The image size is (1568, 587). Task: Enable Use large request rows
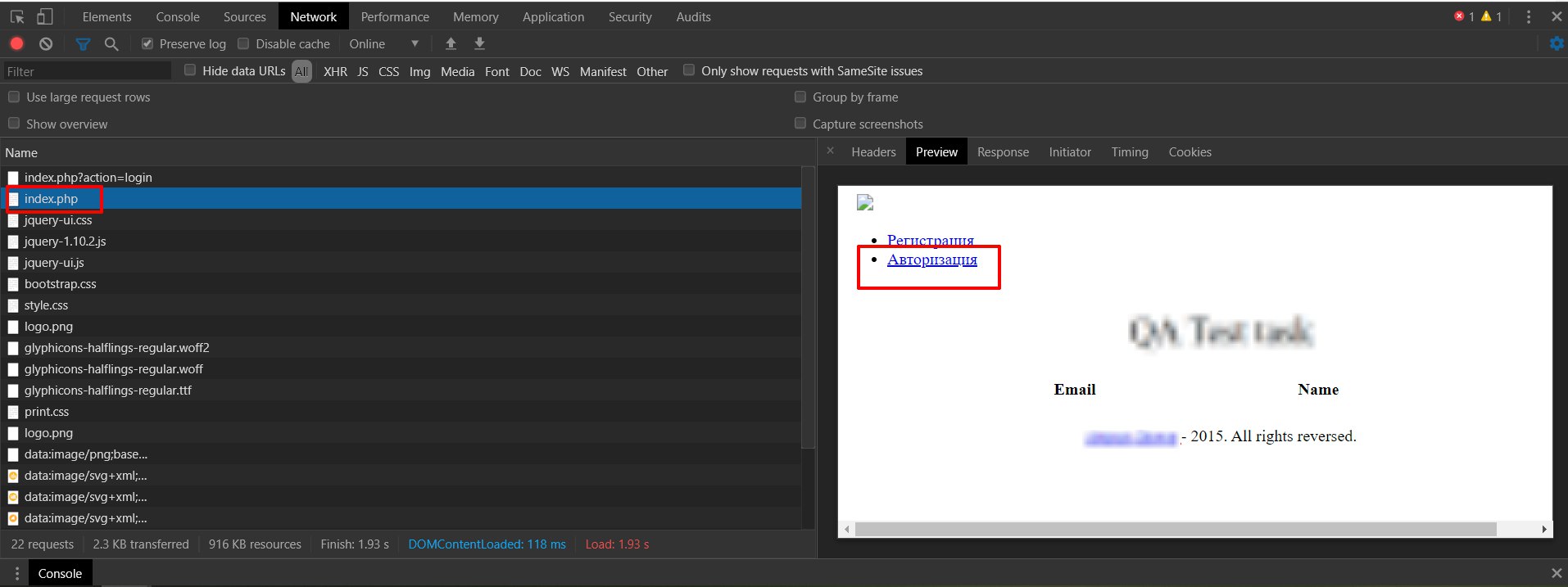(x=14, y=97)
